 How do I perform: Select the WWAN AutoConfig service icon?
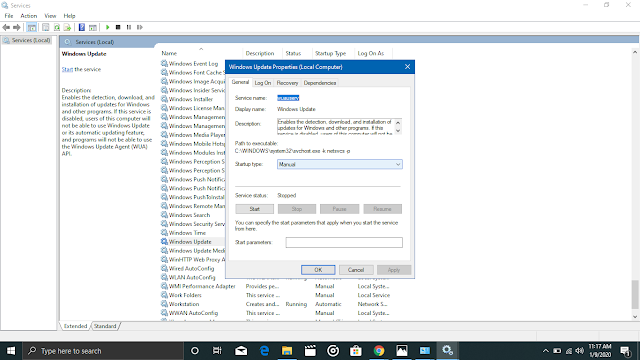click(164, 313)
